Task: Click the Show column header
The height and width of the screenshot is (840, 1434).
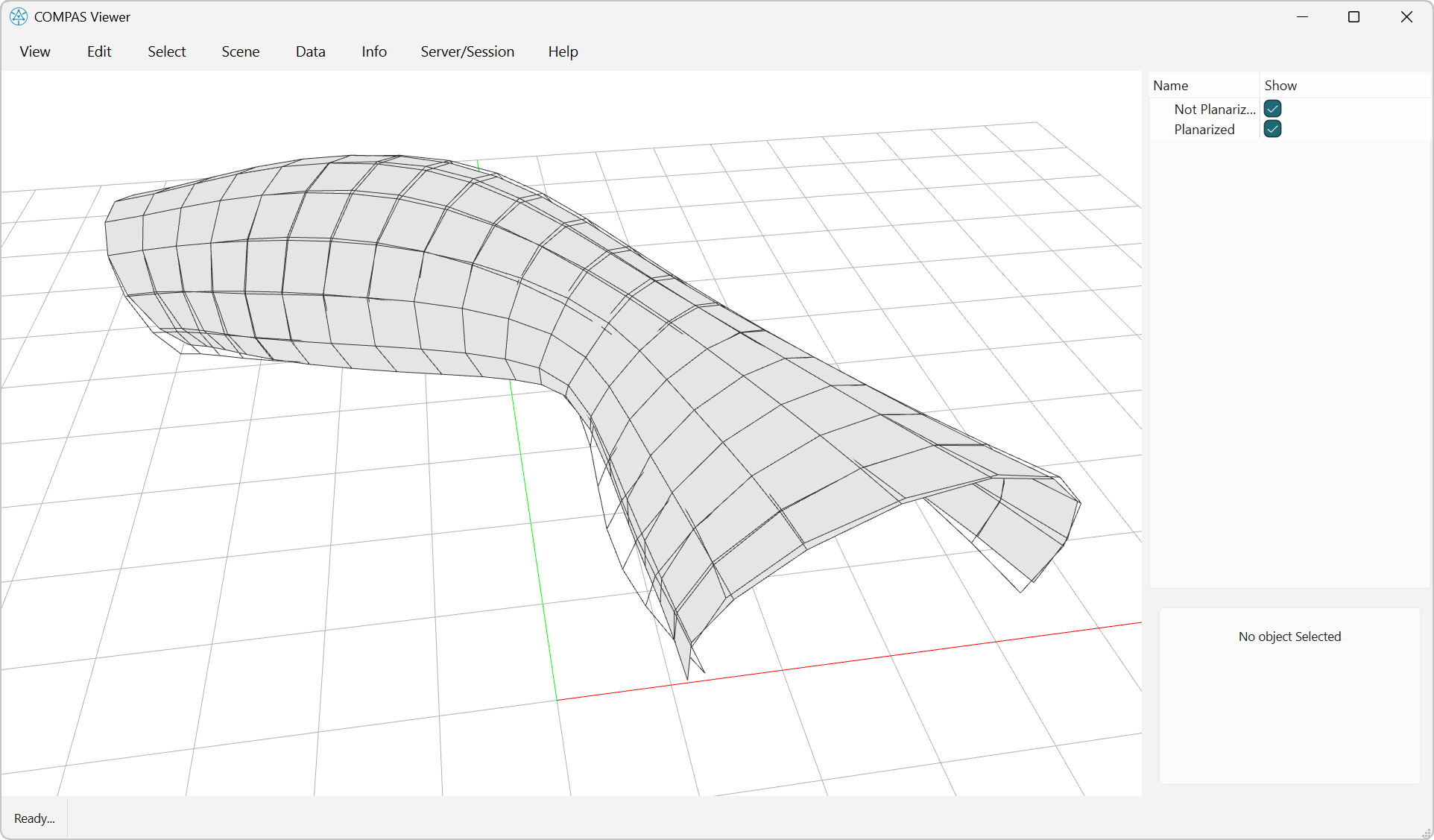Action: (x=1280, y=85)
